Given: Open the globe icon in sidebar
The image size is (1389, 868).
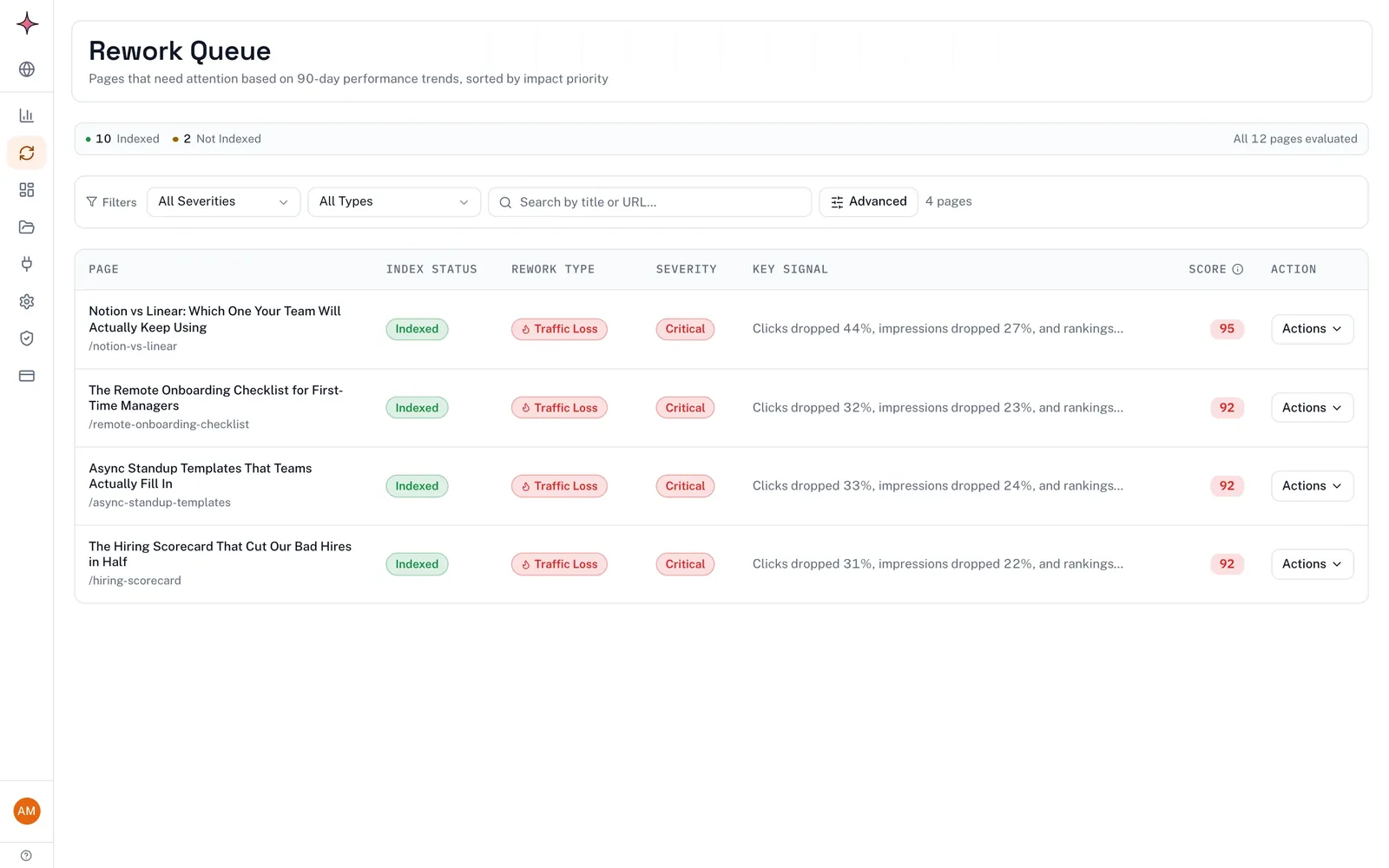Looking at the screenshot, I should (x=27, y=69).
